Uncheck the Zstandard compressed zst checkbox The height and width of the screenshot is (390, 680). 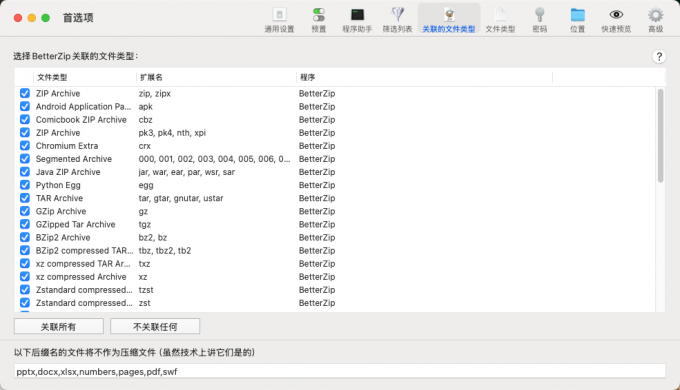(x=25, y=302)
